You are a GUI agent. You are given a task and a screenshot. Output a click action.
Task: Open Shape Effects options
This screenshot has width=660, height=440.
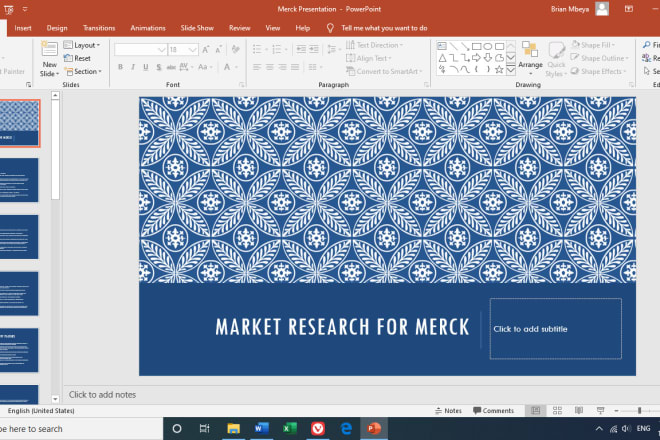pyautogui.click(x=598, y=72)
